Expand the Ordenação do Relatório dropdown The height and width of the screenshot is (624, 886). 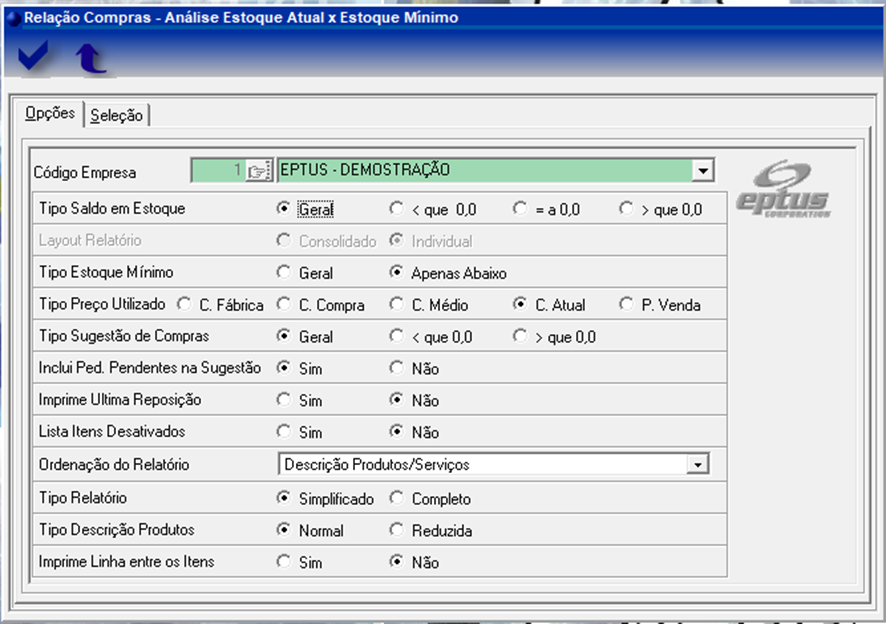click(x=699, y=465)
